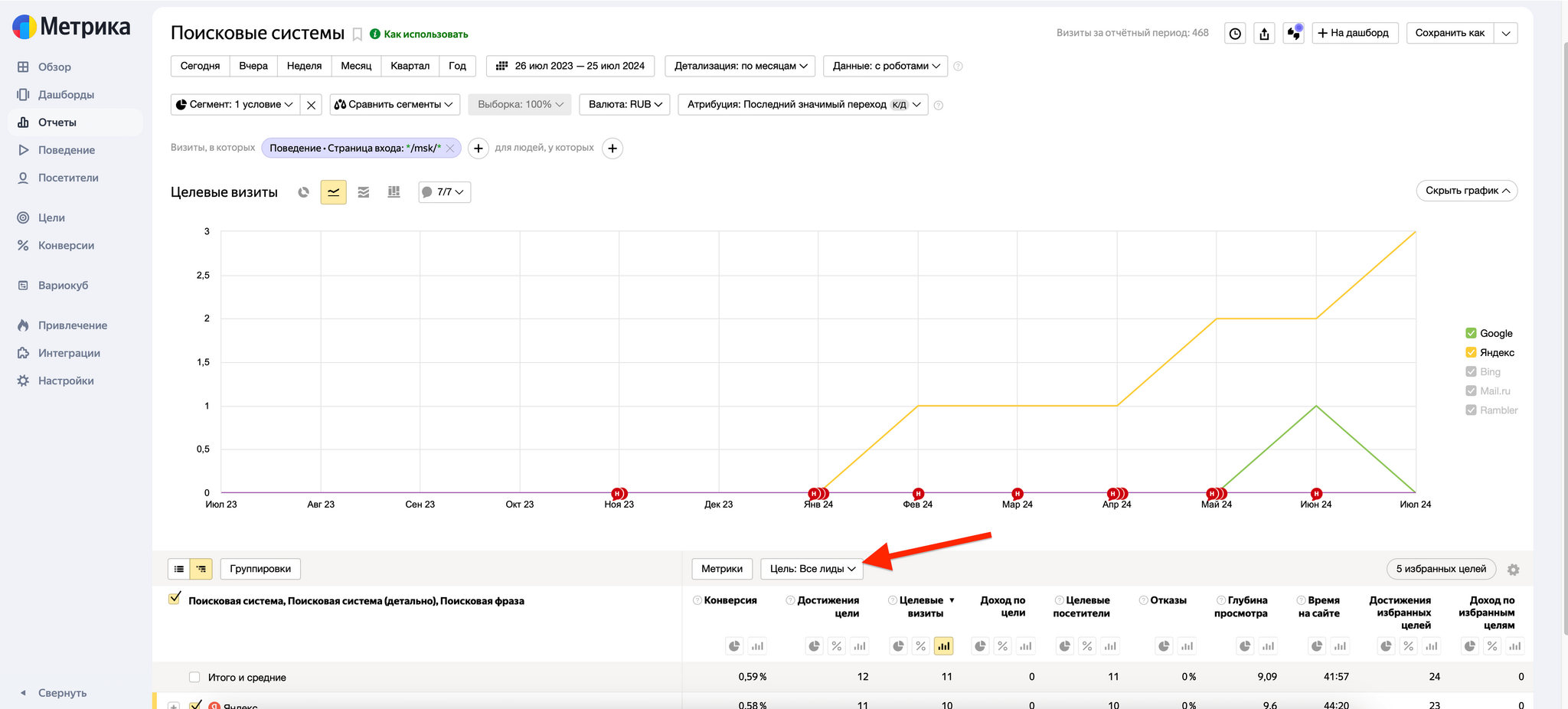Show Доход по цели as percent
Viewport: 1568px width, 709px height.
click(1003, 646)
